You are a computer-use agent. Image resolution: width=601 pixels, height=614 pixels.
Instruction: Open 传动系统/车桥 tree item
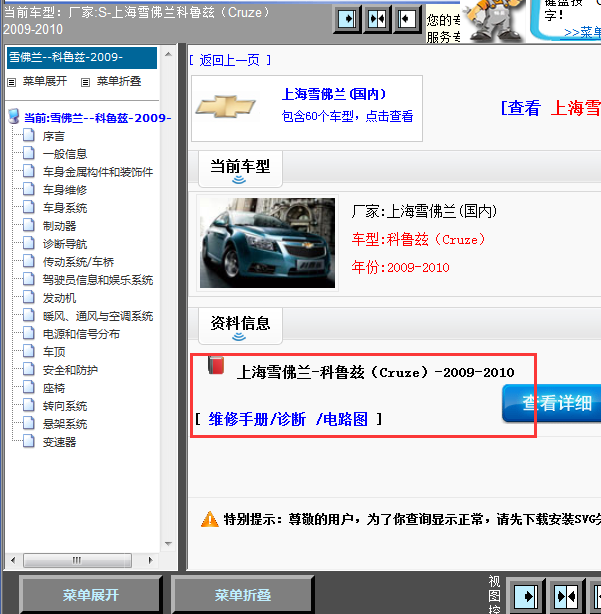click(x=78, y=262)
